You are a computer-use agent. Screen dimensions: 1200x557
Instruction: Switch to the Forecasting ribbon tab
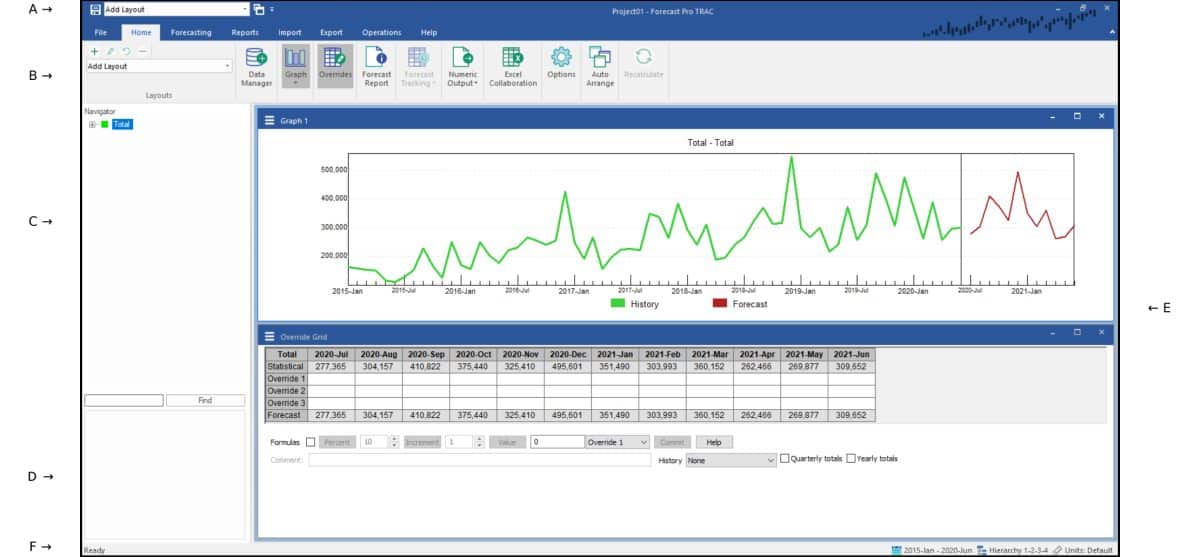[190, 32]
